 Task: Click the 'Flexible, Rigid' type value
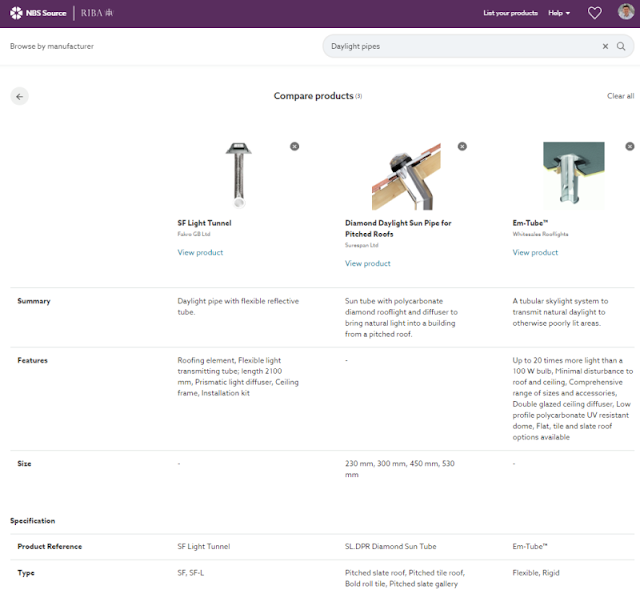pos(536,573)
